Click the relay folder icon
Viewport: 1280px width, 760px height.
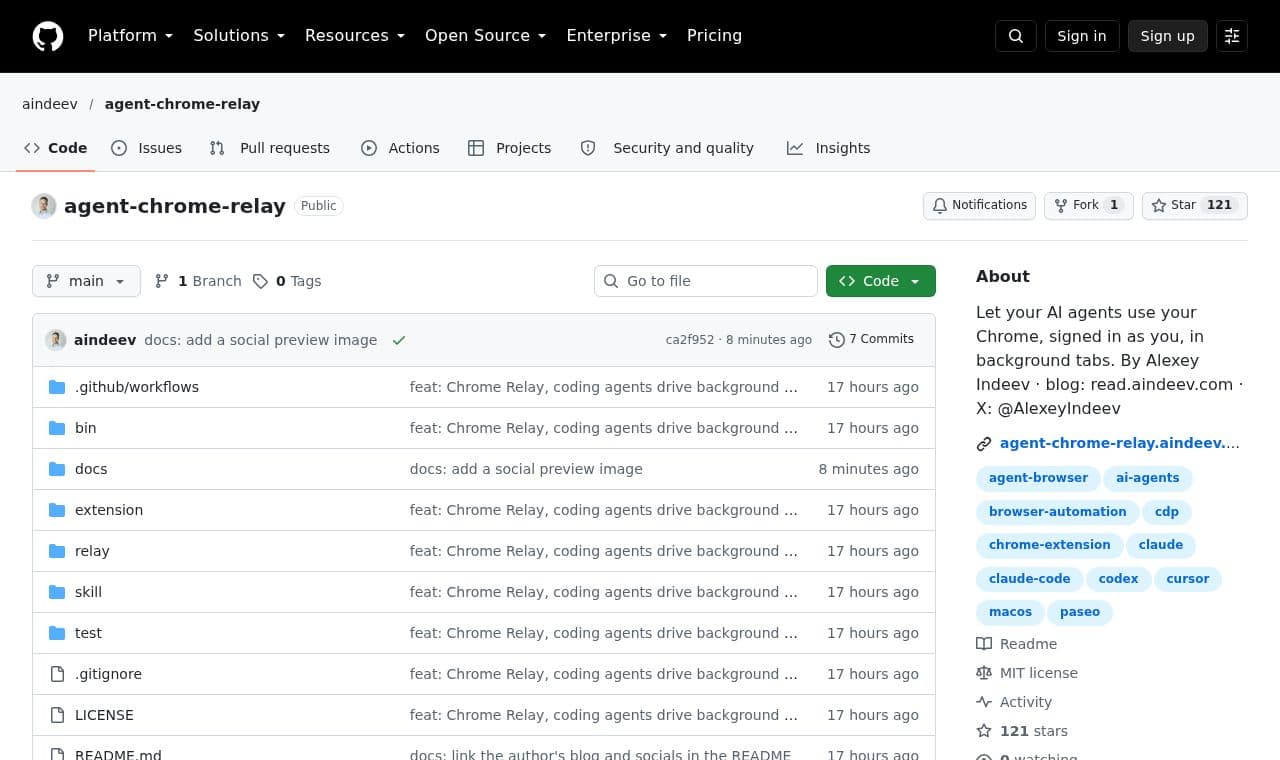tap(57, 551)
